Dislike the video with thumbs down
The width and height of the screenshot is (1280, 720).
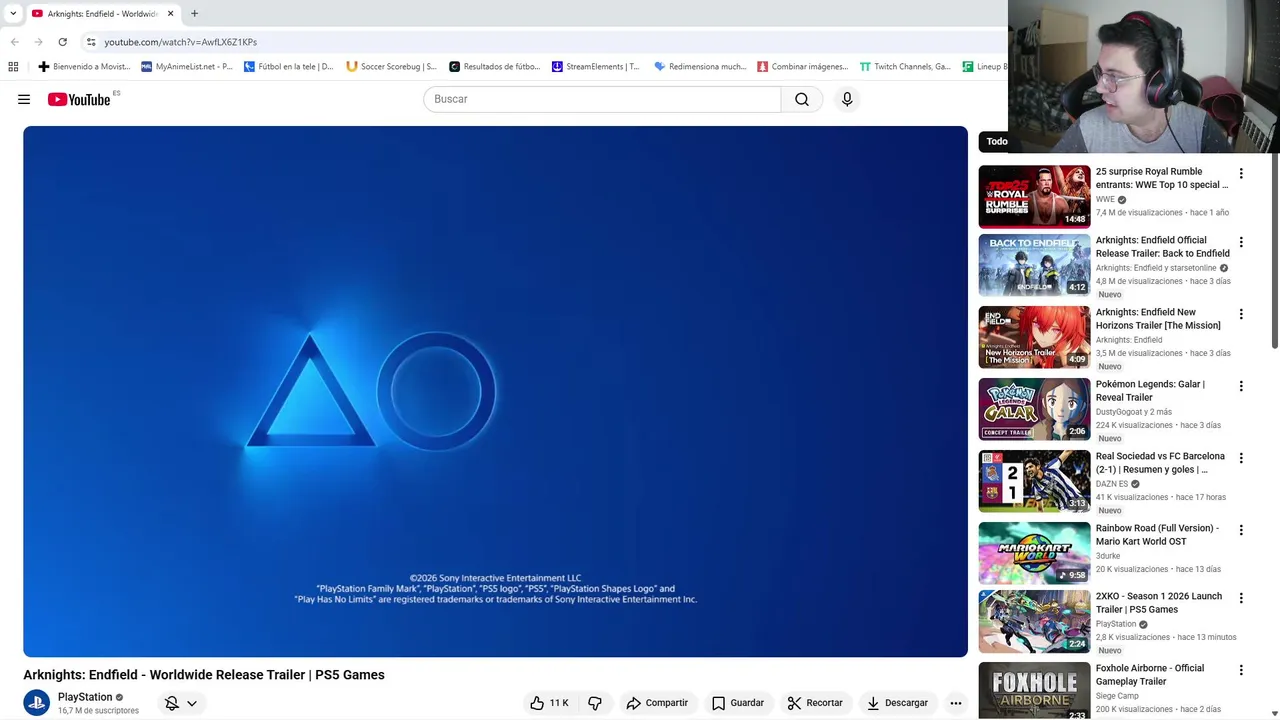(x=595, y=703)
